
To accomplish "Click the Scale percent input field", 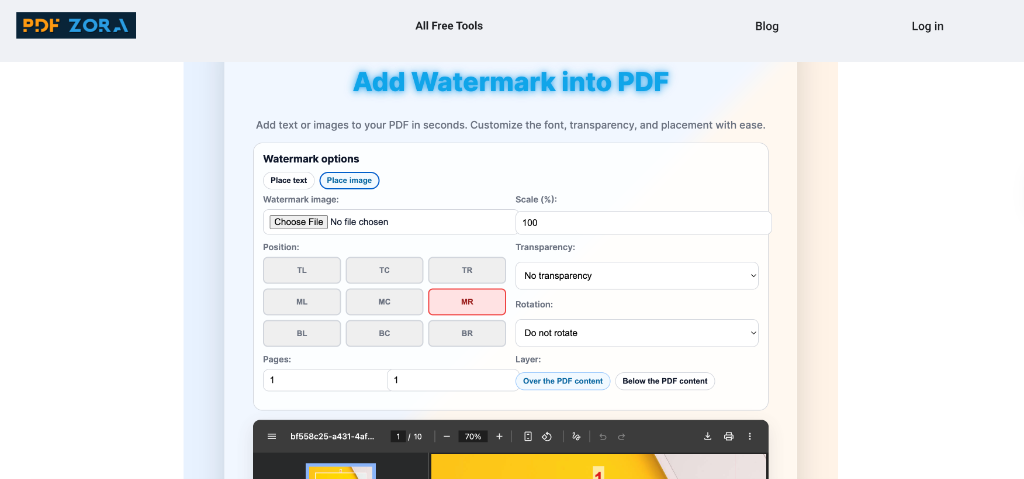I will point(643,223).
